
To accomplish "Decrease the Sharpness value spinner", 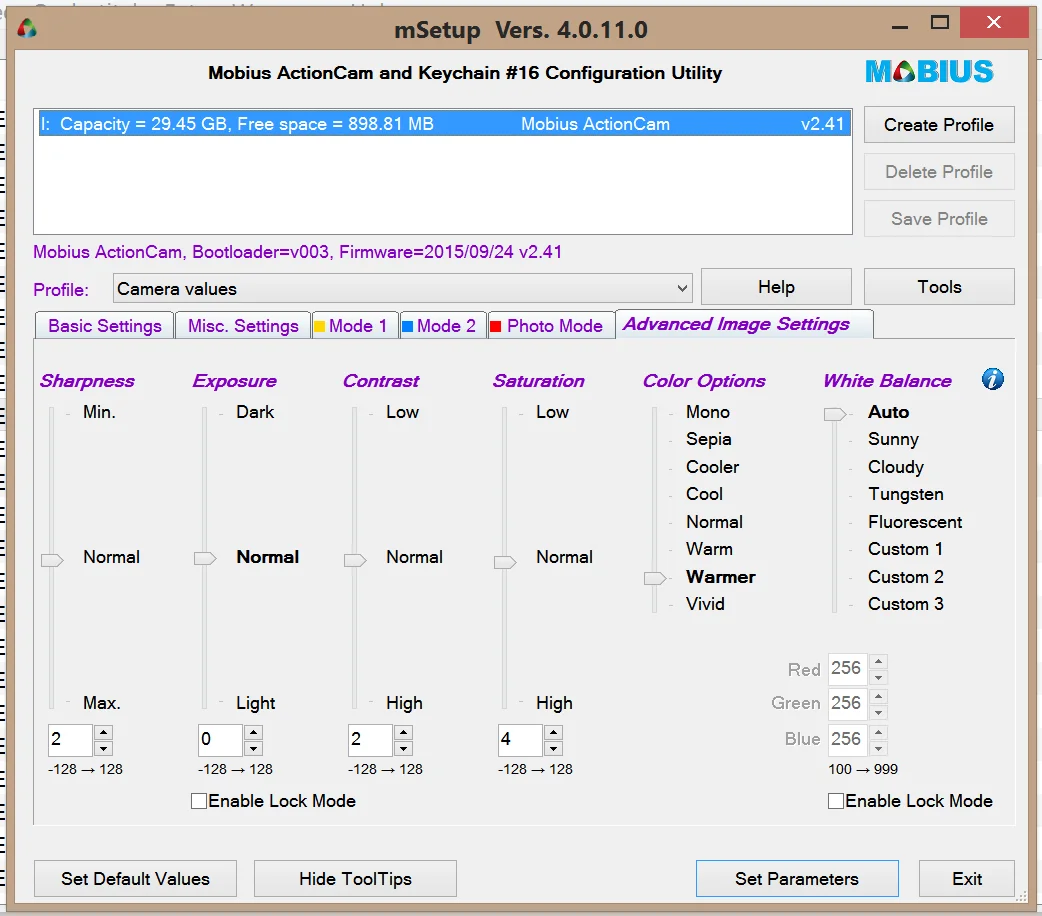I will pos(103,748).
